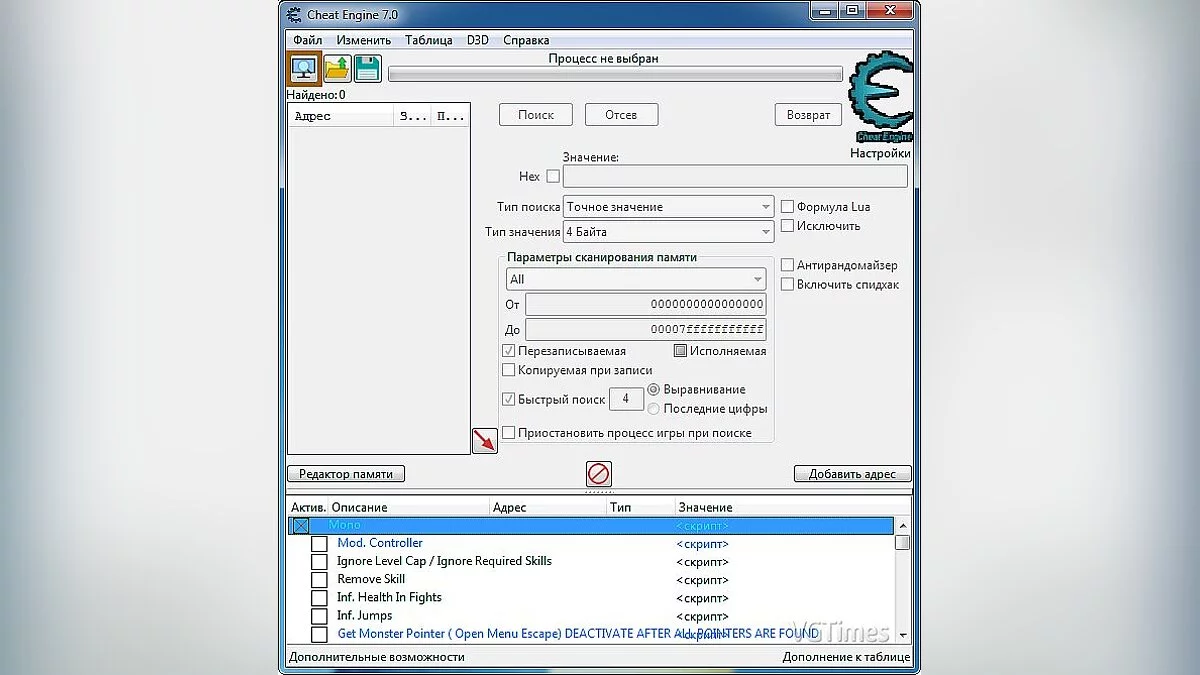Click the cheat table vertical scrollbar
Viewport: 1200px width, 675px height.
click(902, 580)
